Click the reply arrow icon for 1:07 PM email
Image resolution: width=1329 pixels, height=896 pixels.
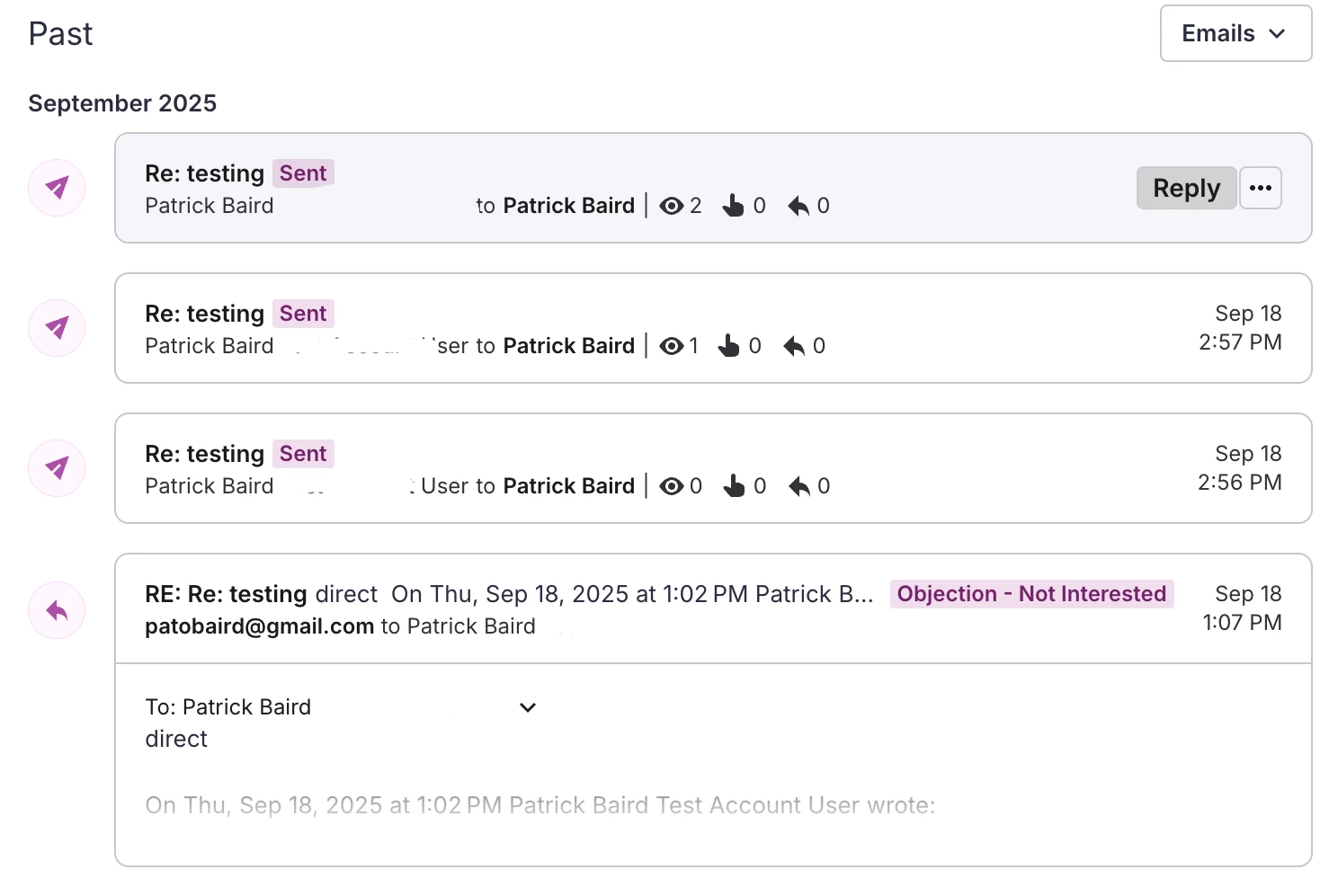[57, 611]
